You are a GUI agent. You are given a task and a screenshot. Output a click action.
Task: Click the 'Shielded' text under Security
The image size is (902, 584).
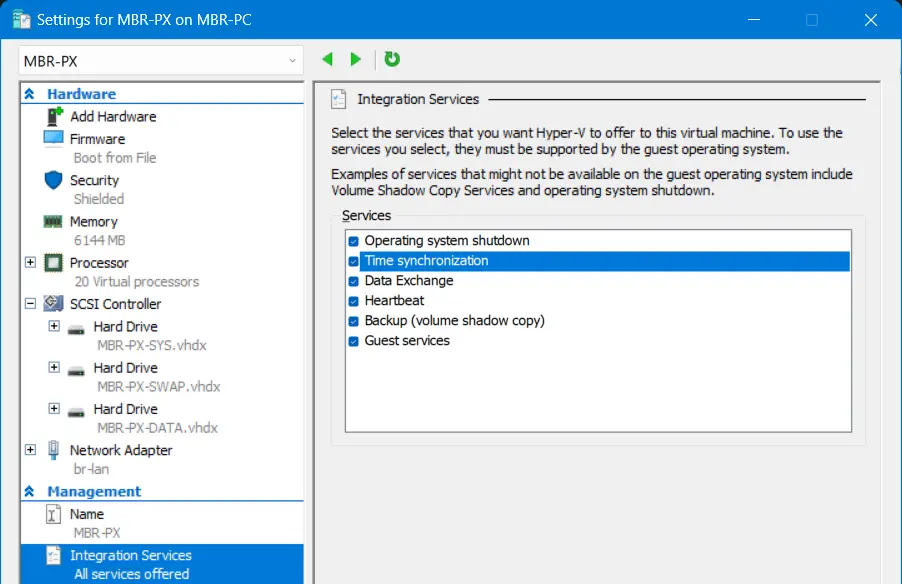[x=99, y=199]
